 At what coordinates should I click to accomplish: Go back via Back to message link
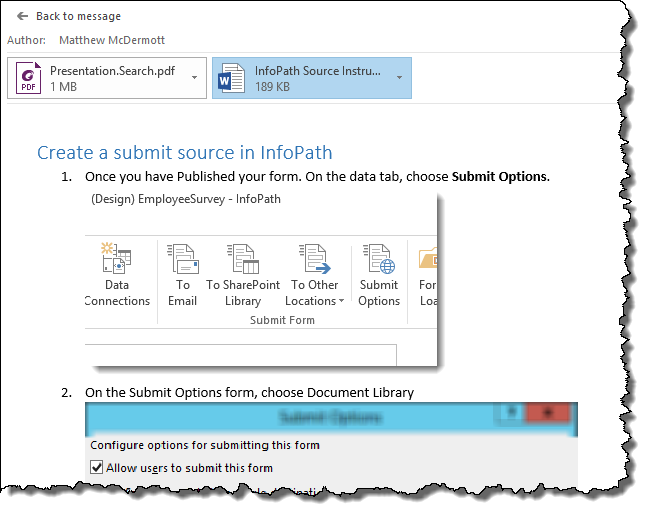[78, 16]
